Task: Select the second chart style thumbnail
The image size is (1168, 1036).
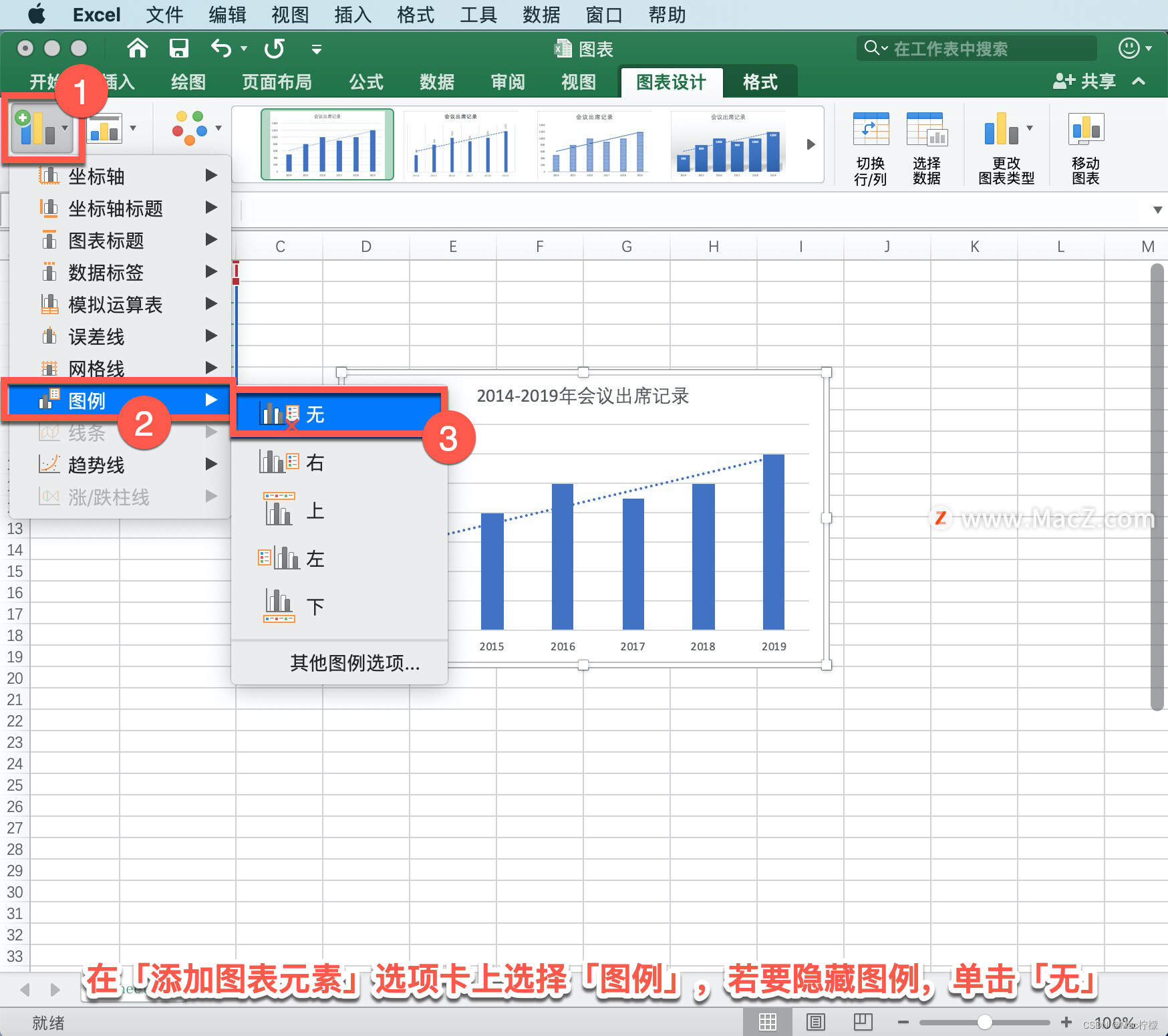Action: (x=461, y=144)
